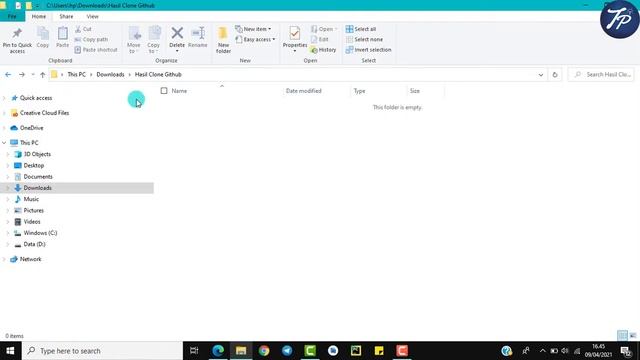Image resolution: width=640 pixels, height=360 pixels.
Task: Open the File menu tab
Action: click(x=12, y=16)
